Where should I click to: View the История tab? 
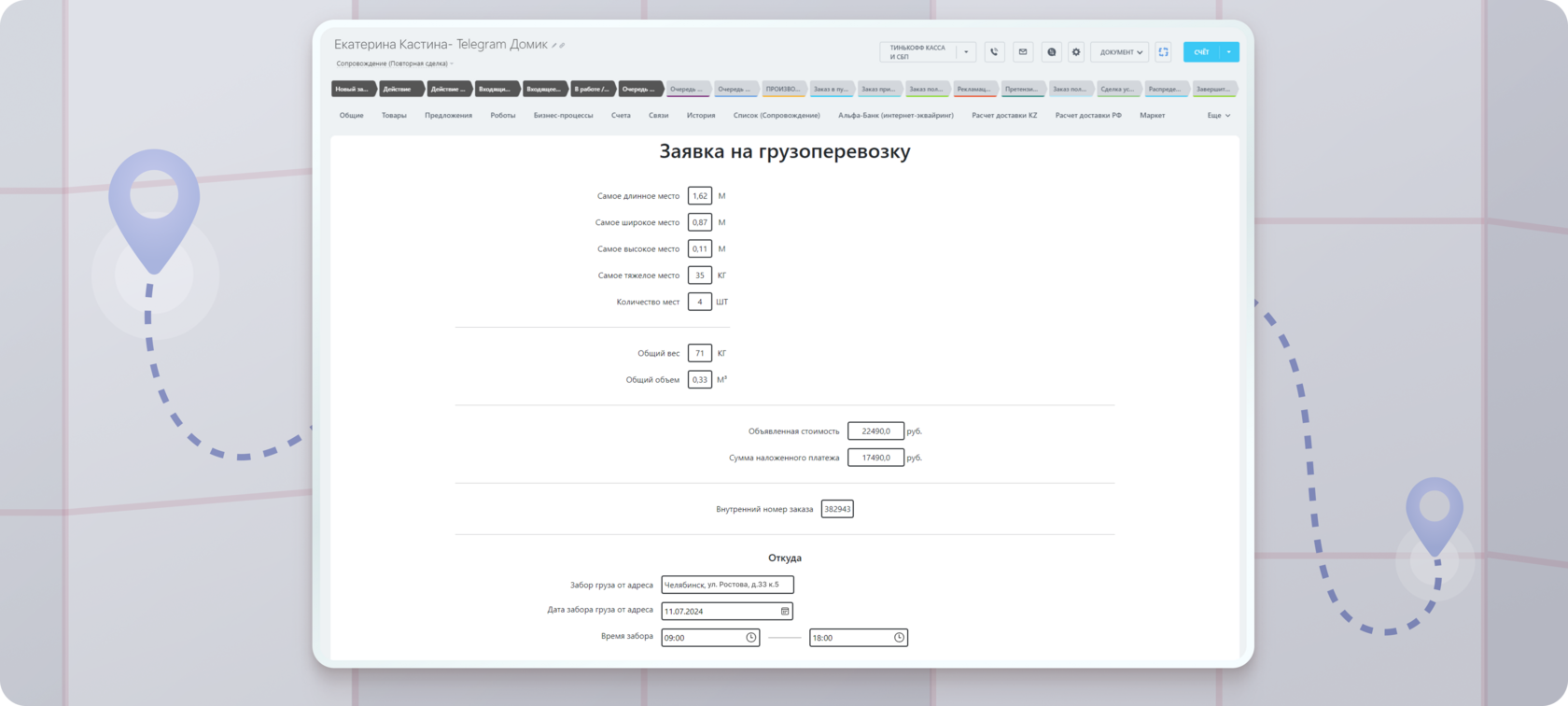click(701, 116)
